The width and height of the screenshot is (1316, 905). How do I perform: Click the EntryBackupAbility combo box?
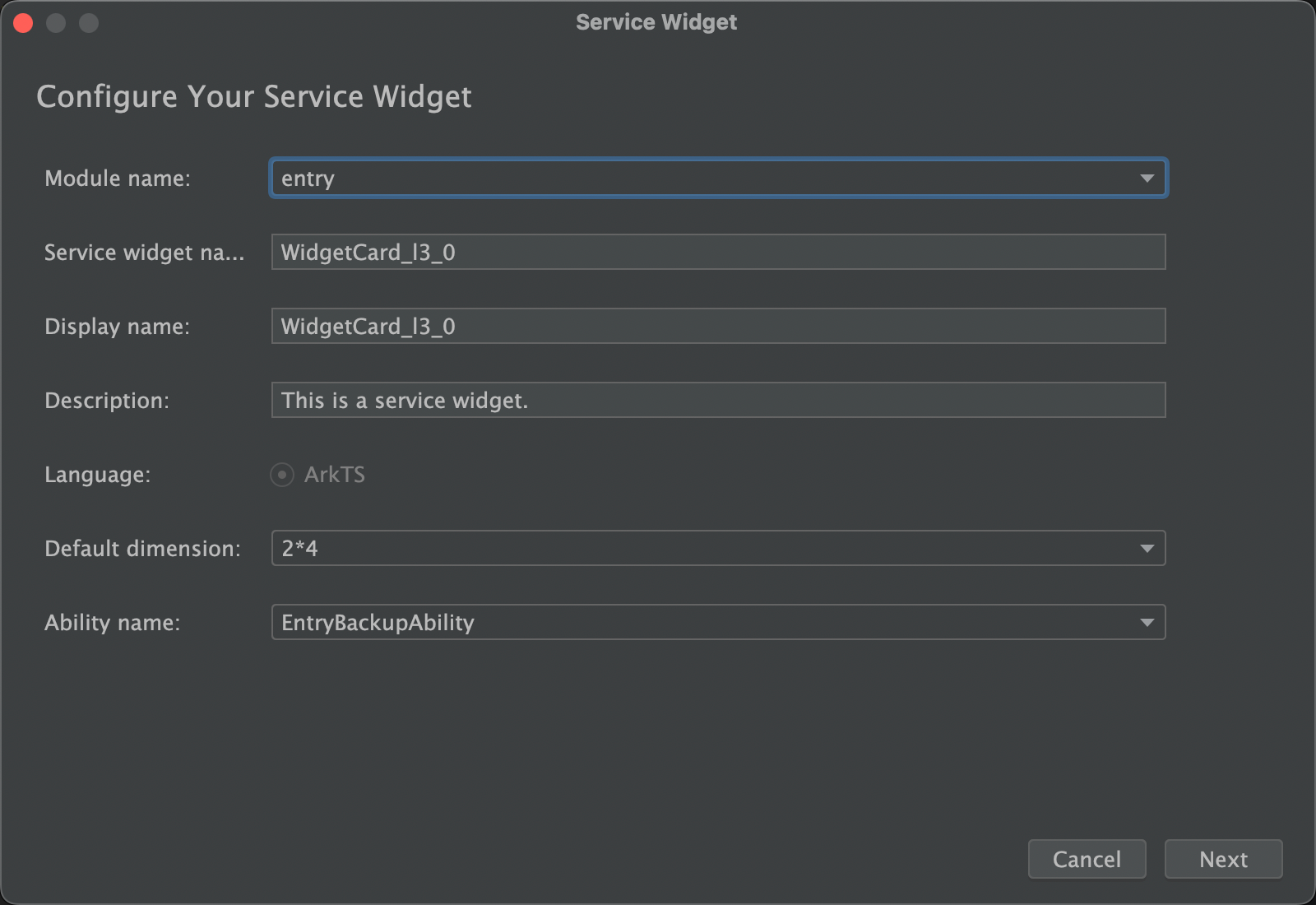(x=718, y=622)
